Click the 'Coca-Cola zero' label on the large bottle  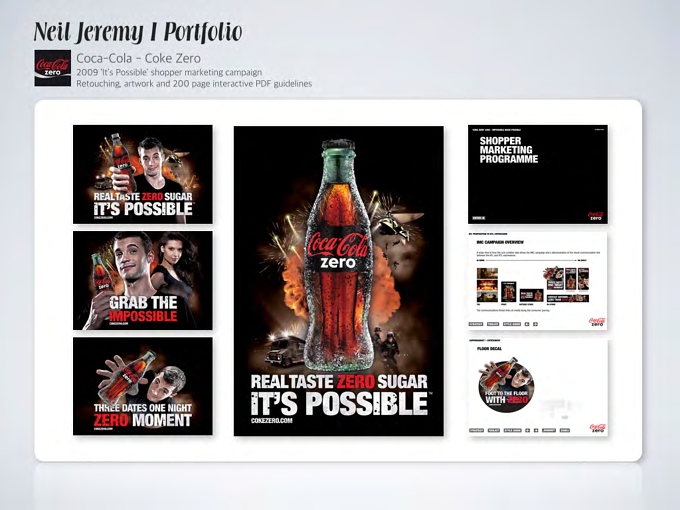coord(339,250)
